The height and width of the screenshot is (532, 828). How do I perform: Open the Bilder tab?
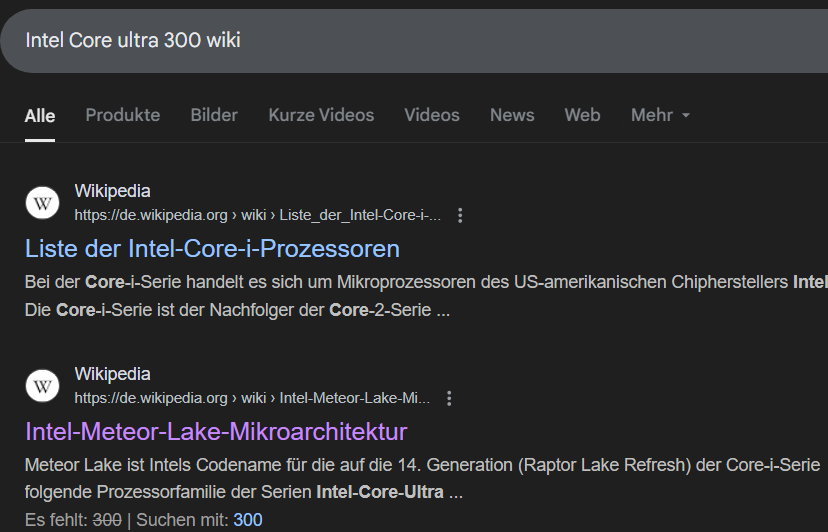(214, 115)
